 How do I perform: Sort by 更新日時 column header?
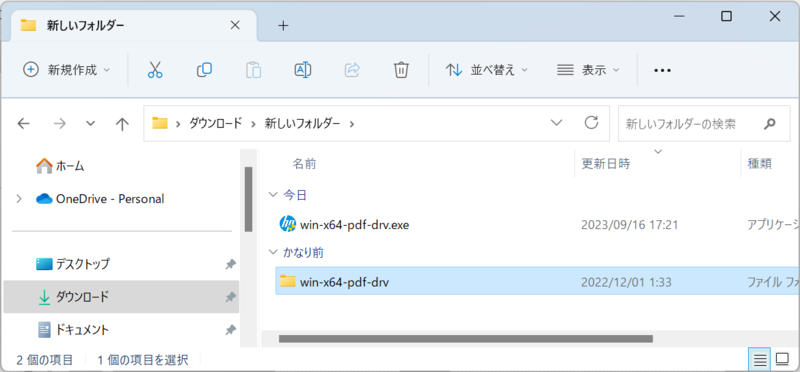[606, 164]
